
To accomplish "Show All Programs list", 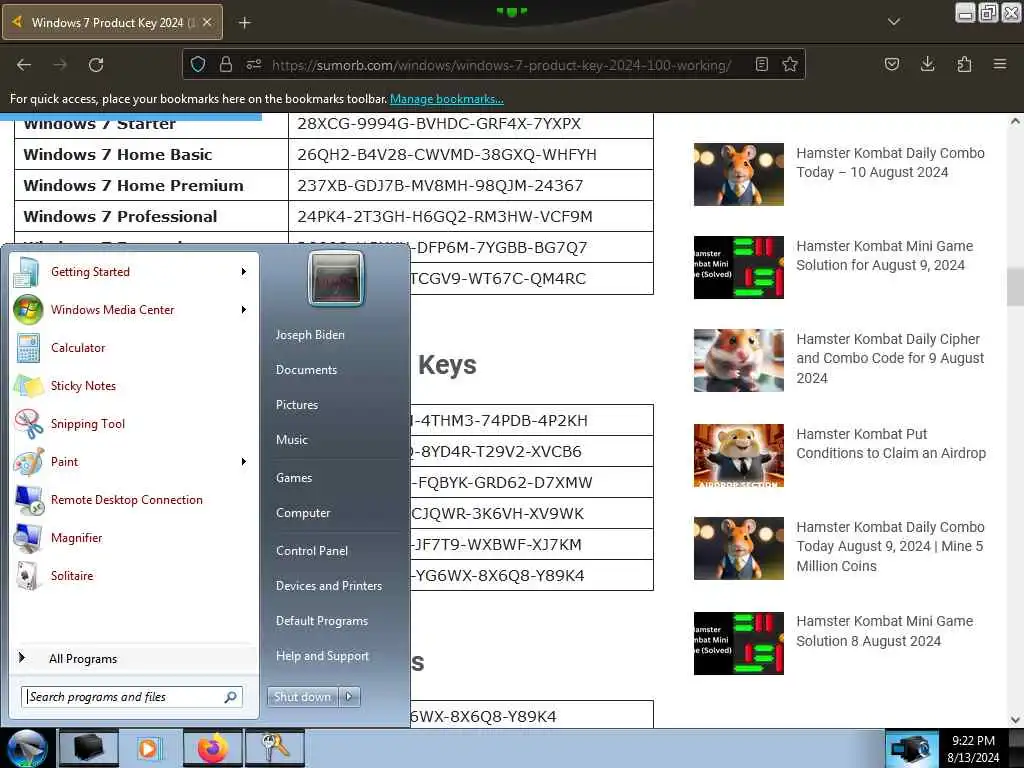I will point(83,658).
